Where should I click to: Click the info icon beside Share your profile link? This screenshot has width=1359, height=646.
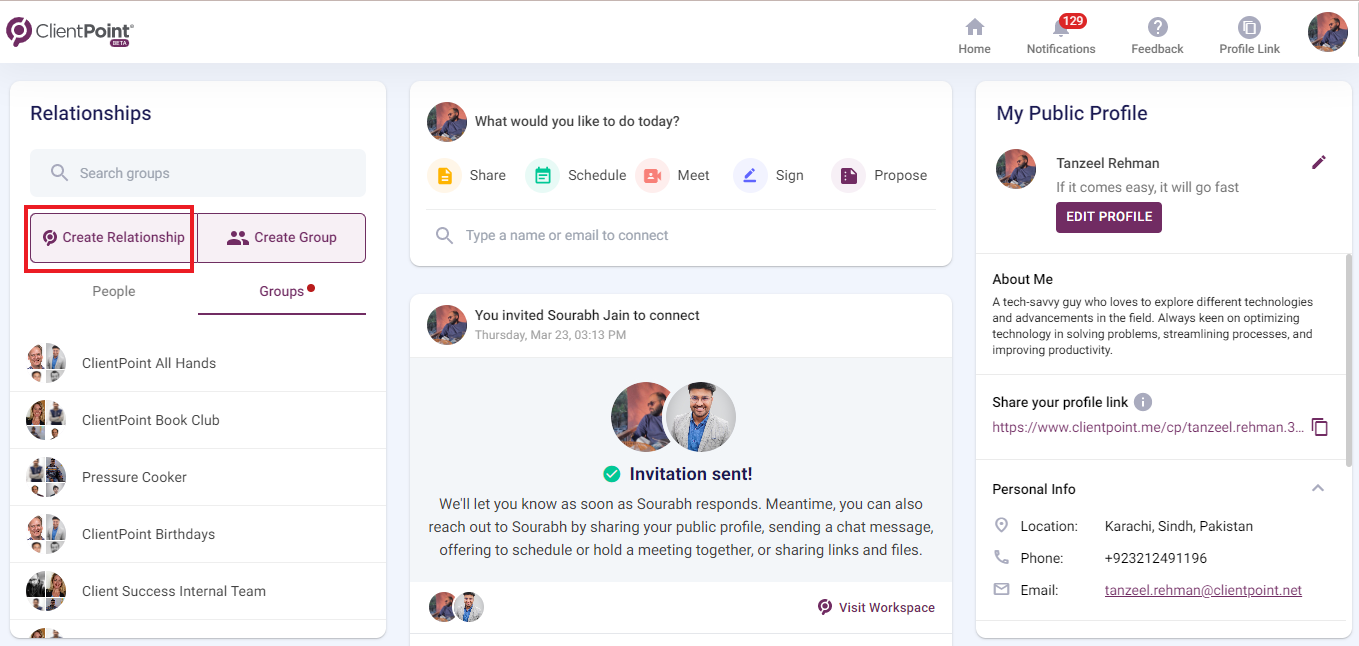1143,402
